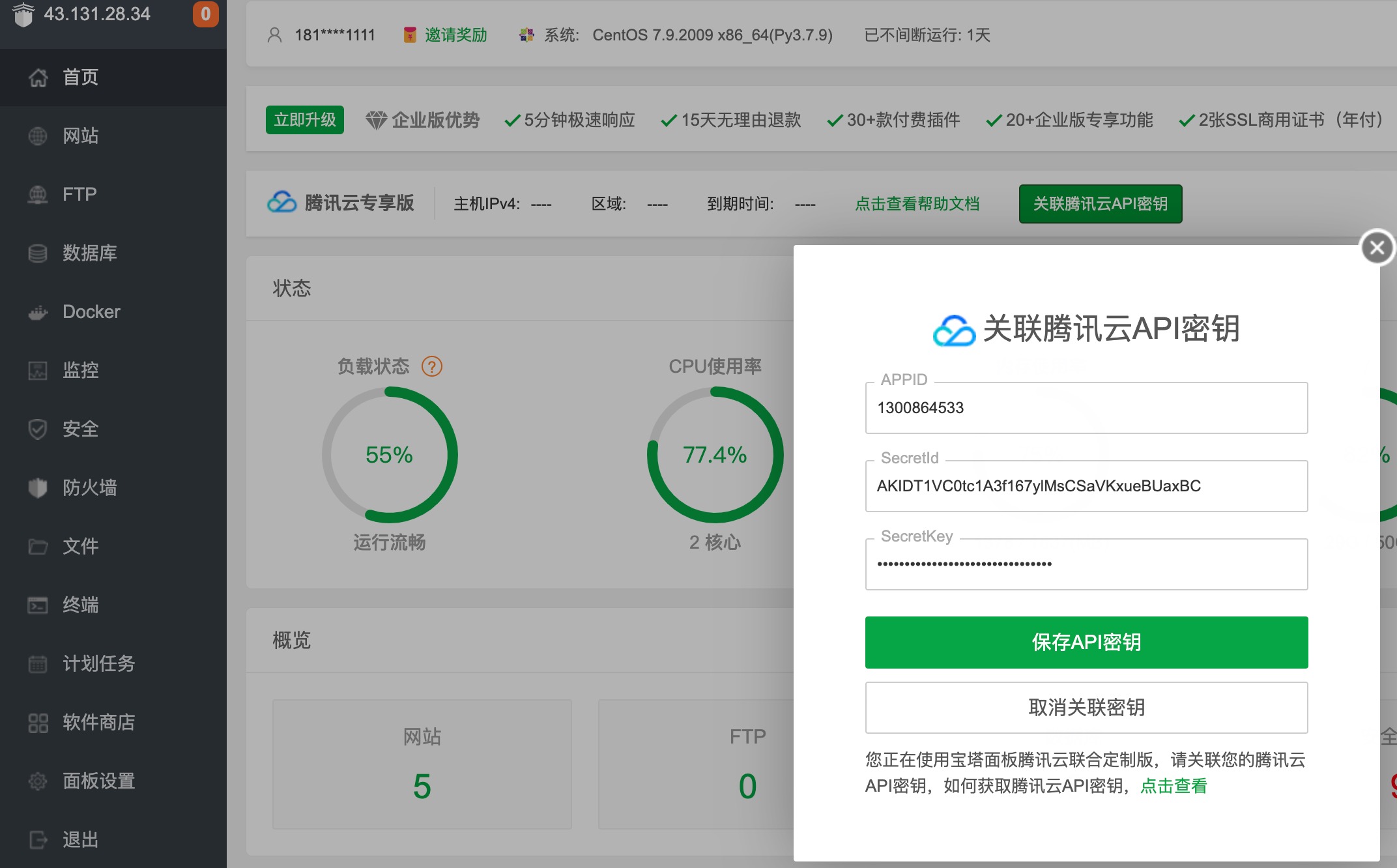Open the 网站 menu item
The width and height of the screenshot is (1397, 868).
113,136
